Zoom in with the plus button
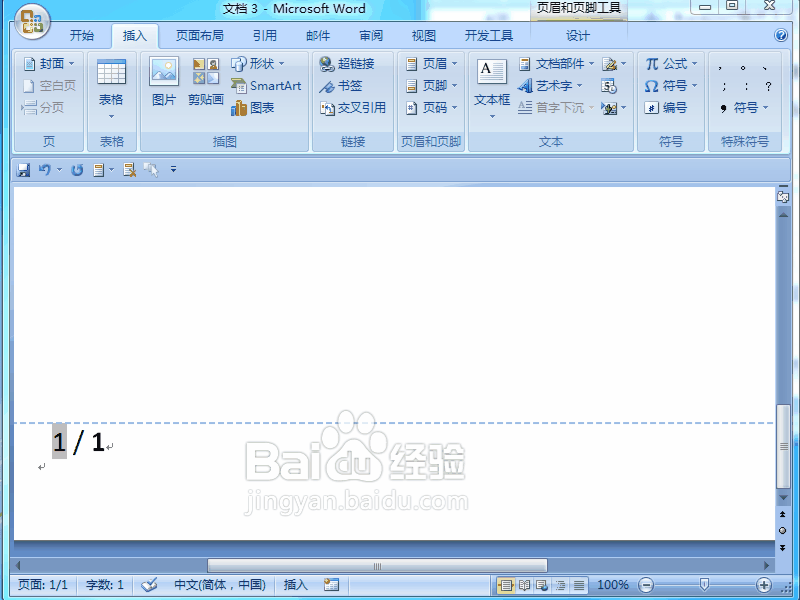 coord(764,585)
